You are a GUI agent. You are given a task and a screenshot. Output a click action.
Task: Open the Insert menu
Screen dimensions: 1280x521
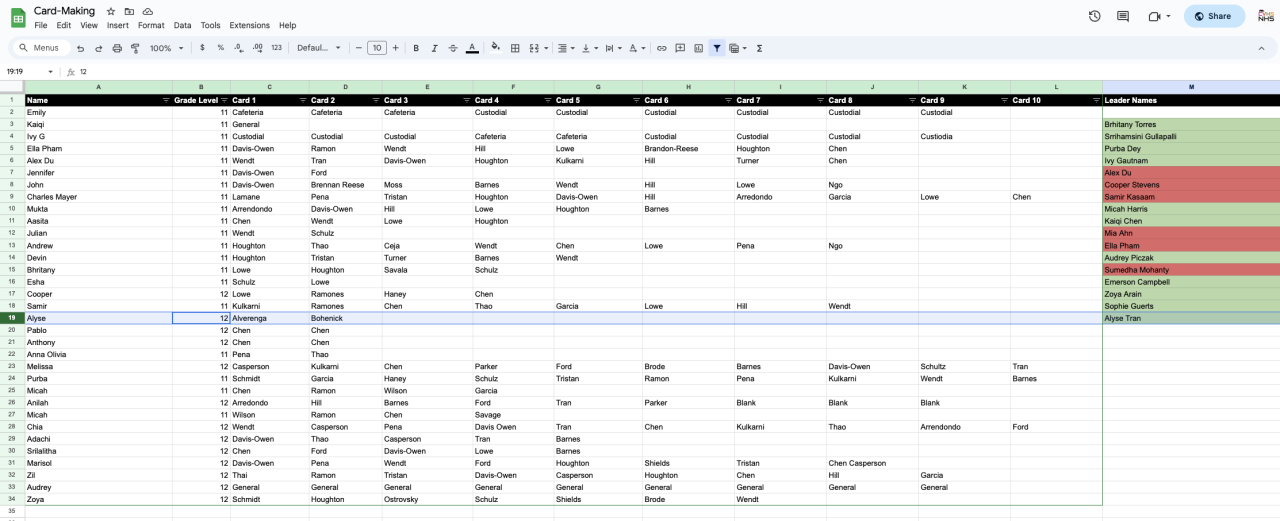(x=118, y=25)
